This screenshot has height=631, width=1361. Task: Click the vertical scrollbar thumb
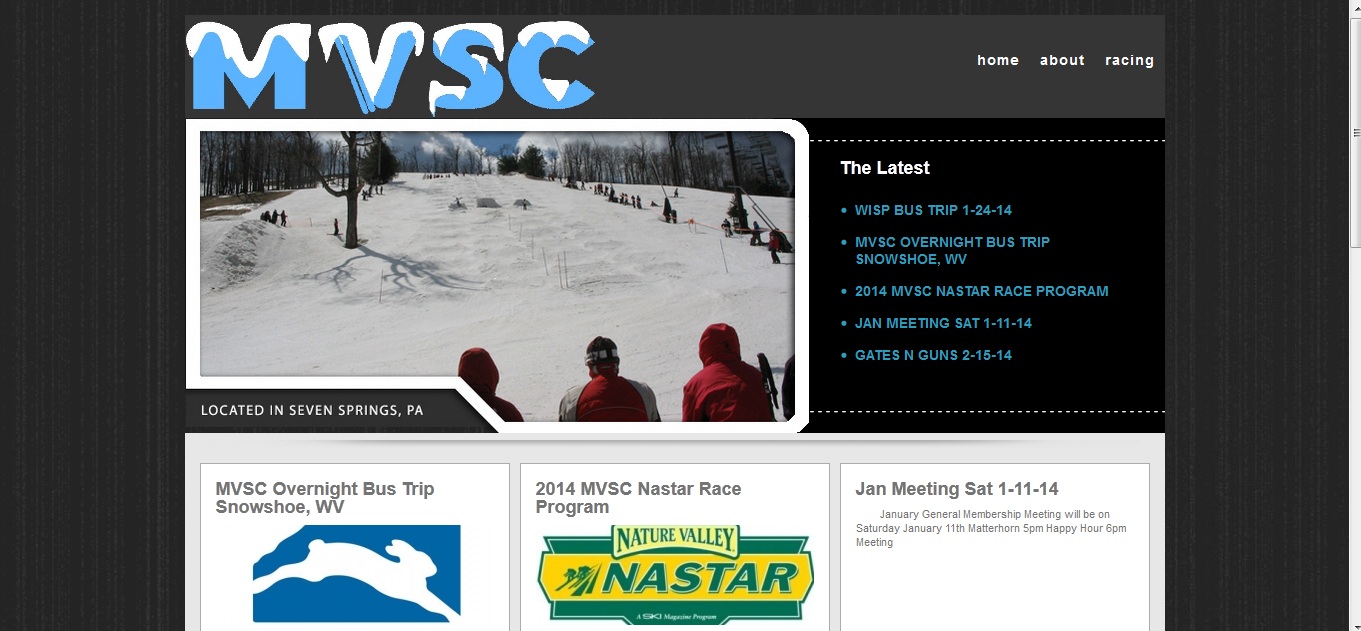[1355, 131]
